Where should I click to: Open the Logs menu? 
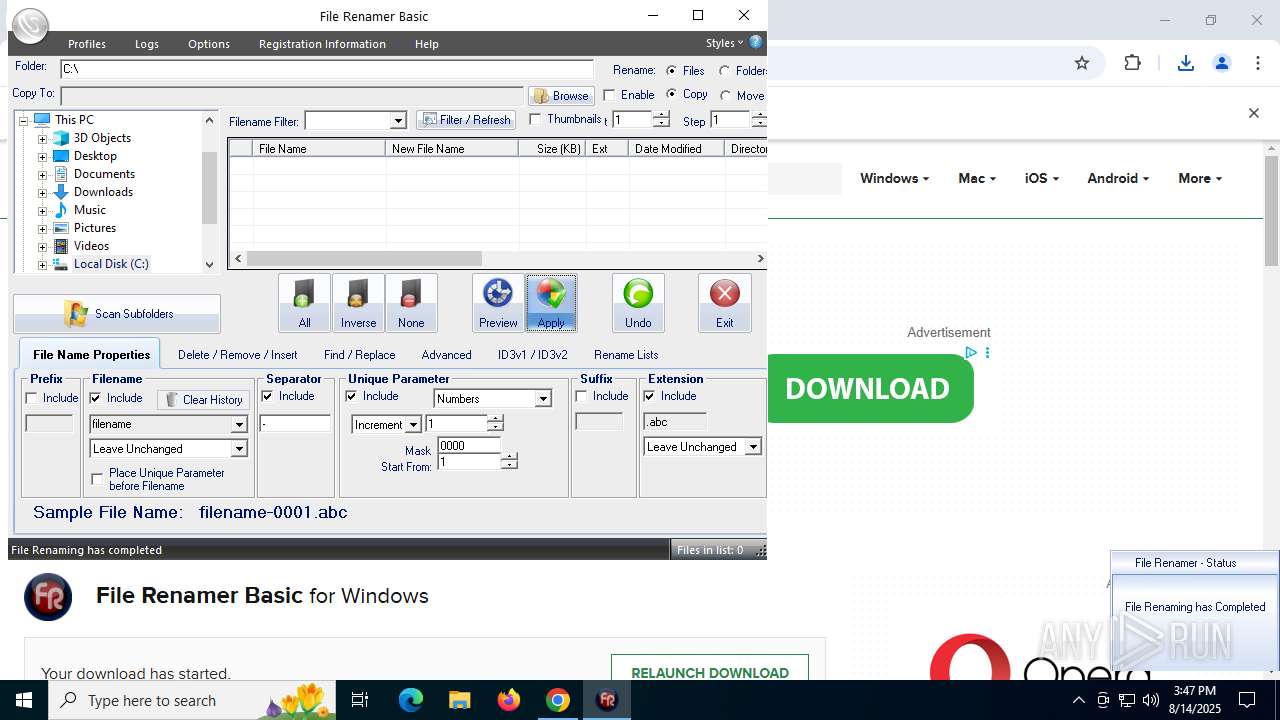pos(147,44)
